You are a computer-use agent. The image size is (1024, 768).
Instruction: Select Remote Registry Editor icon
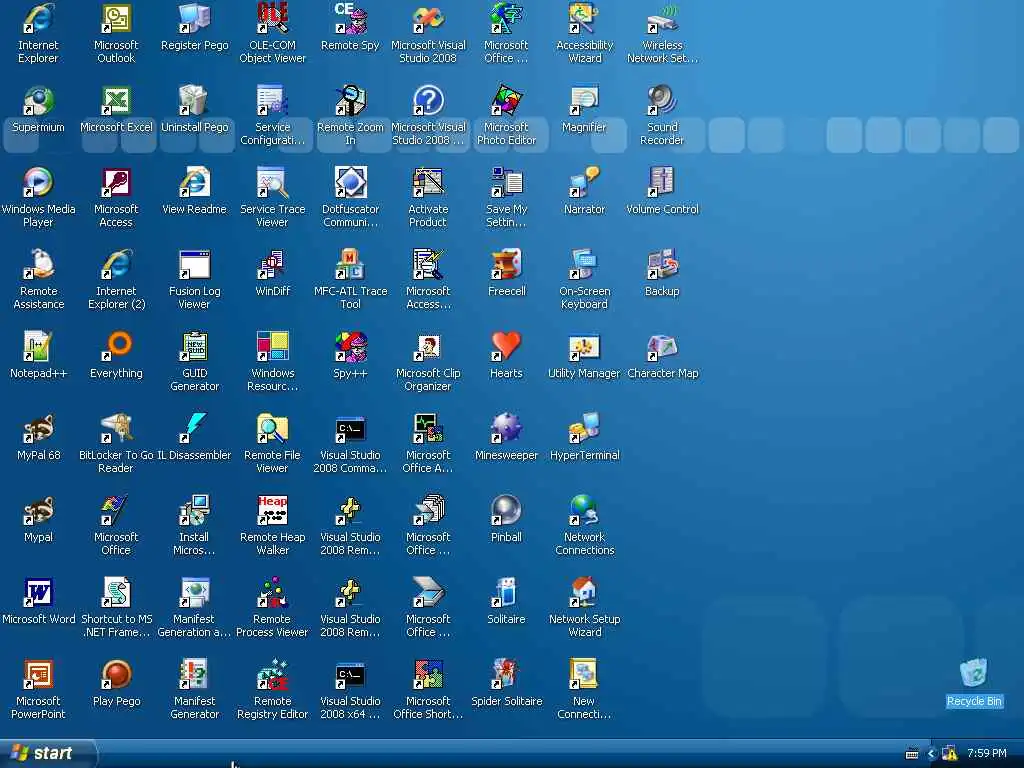click(x=272, y=675)
